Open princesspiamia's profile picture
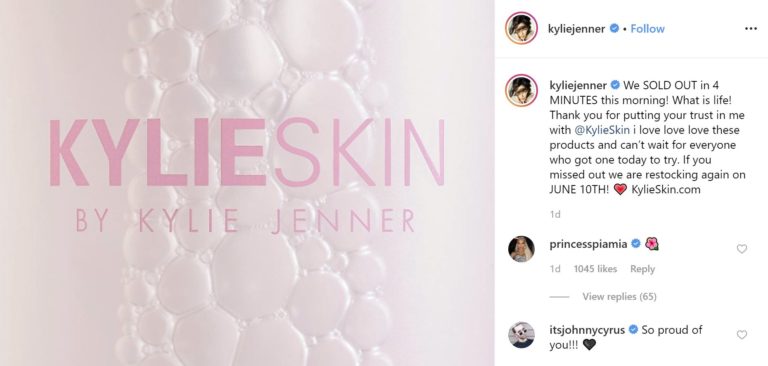 point(521,249)
